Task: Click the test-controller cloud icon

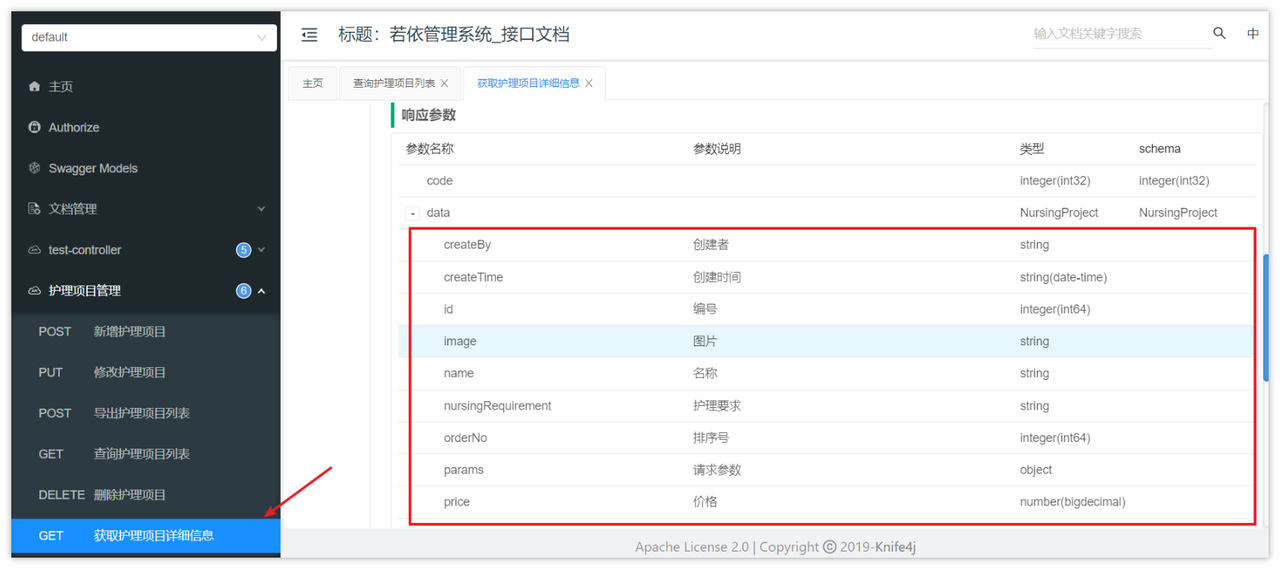Action: click(35, 250)
